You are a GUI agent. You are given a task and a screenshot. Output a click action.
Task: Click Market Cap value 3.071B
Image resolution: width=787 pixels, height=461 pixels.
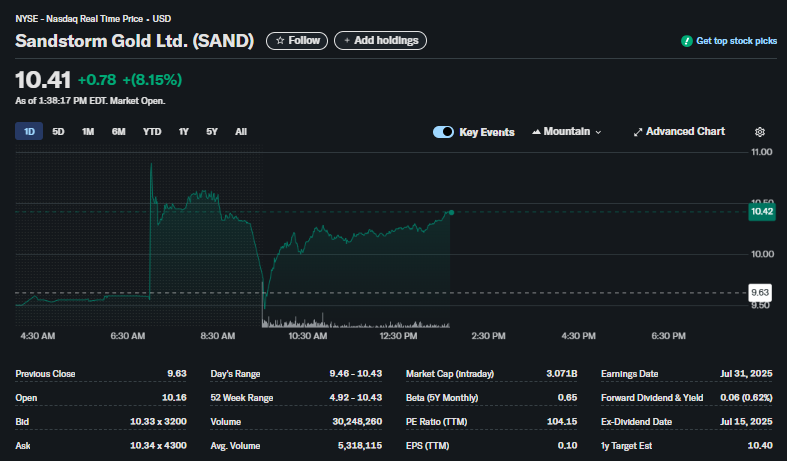tap(562, 374)
